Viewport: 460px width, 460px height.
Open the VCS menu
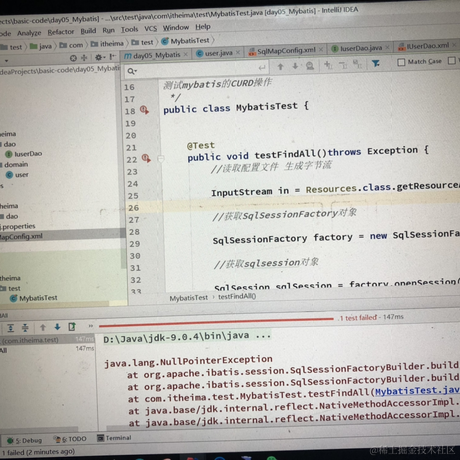click(x=151, y=29)
